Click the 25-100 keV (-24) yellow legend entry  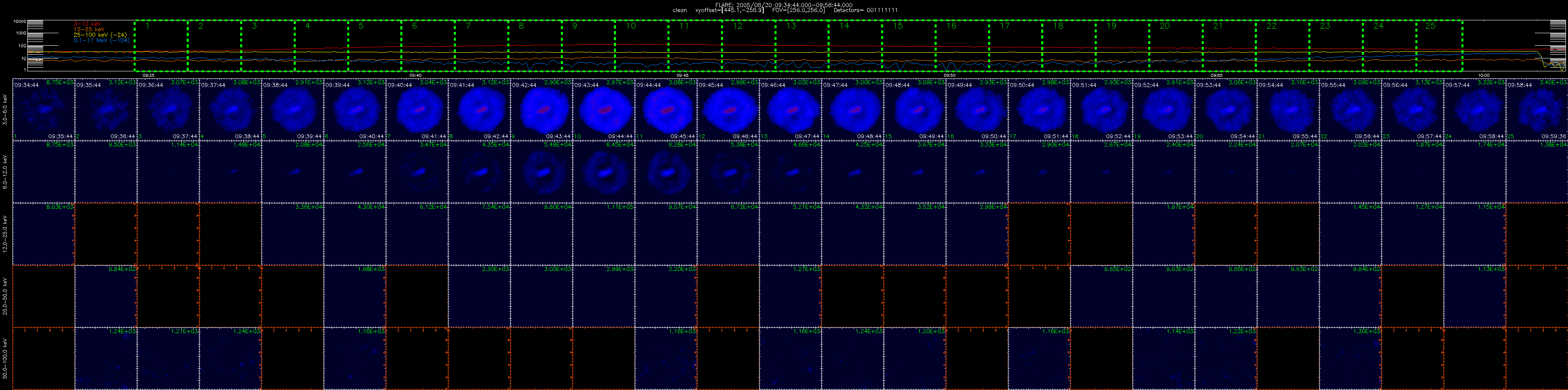tap(100, 35)
